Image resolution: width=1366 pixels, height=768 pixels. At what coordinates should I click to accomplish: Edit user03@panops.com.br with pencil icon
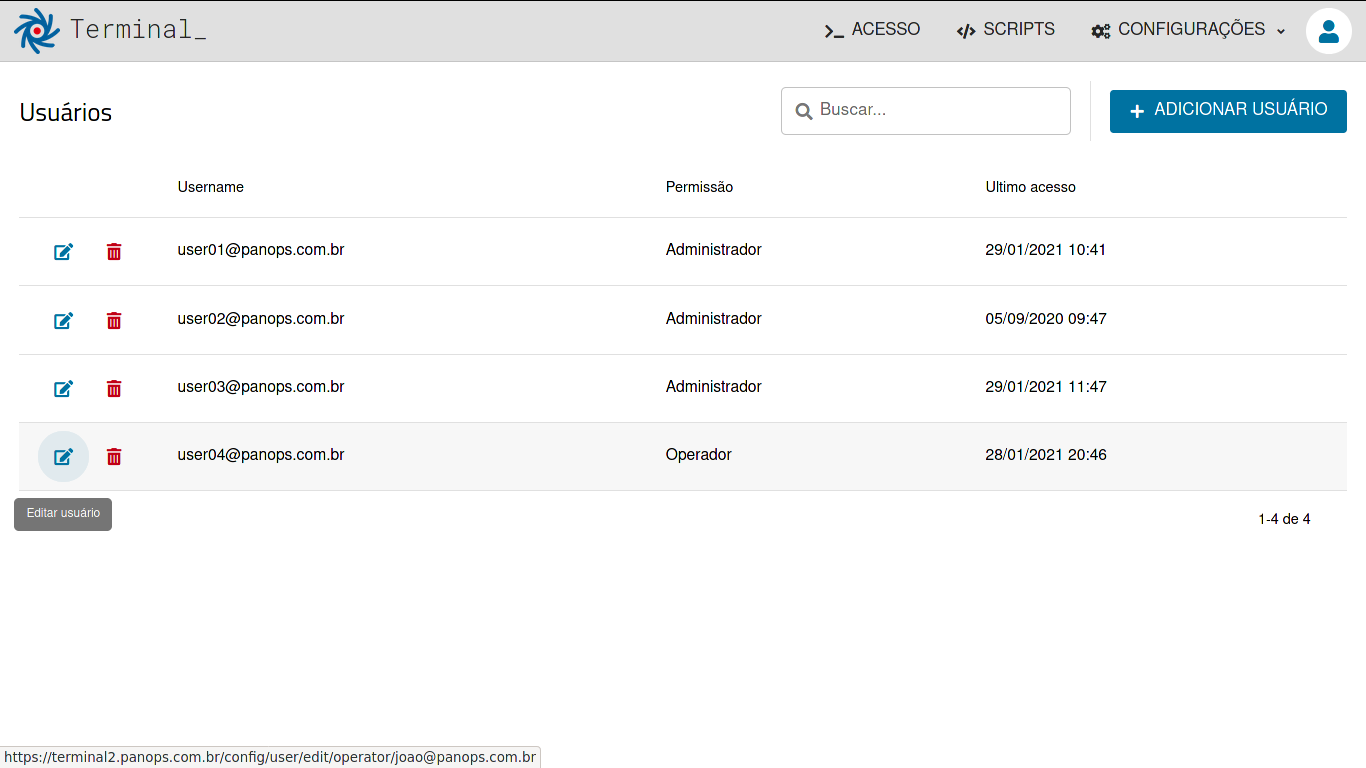[x=63, y=388]
